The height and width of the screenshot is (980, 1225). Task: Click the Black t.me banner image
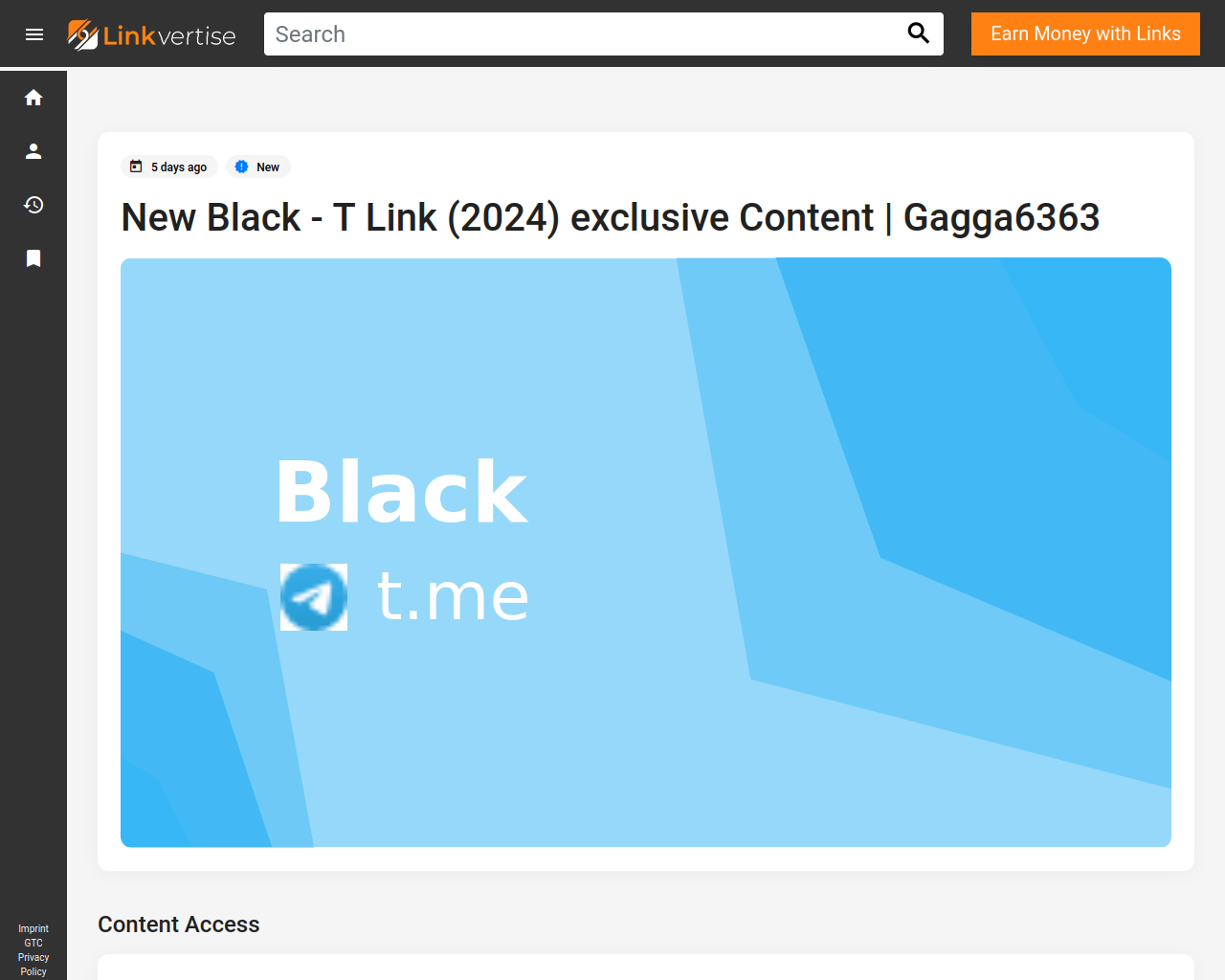tap(646, 552)
